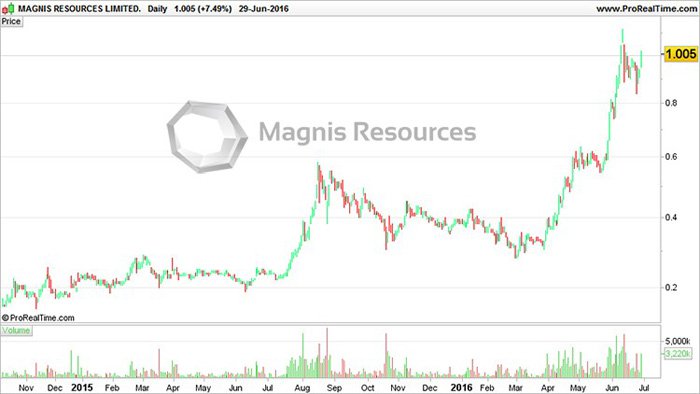Click the Aug month label on time axis
The height and width of the screenshot is (394, 700).
click(302, 388)
